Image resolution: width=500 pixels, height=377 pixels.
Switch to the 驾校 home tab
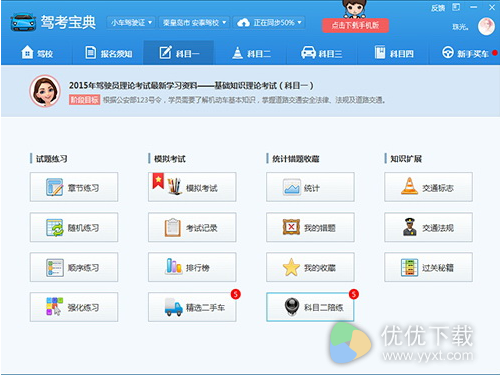coord(37,53)
